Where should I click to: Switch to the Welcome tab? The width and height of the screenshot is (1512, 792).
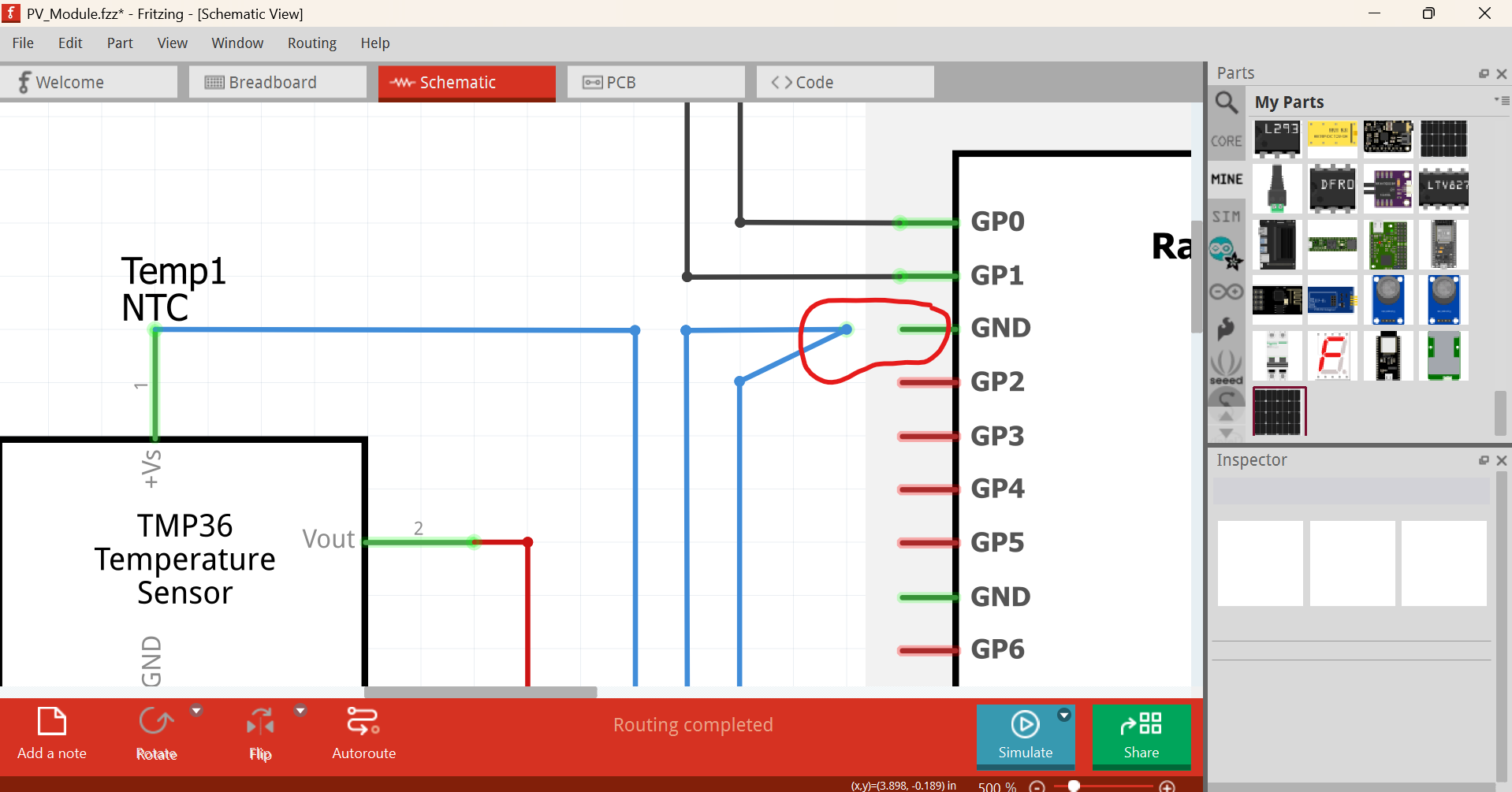click(x=88, y=82)
